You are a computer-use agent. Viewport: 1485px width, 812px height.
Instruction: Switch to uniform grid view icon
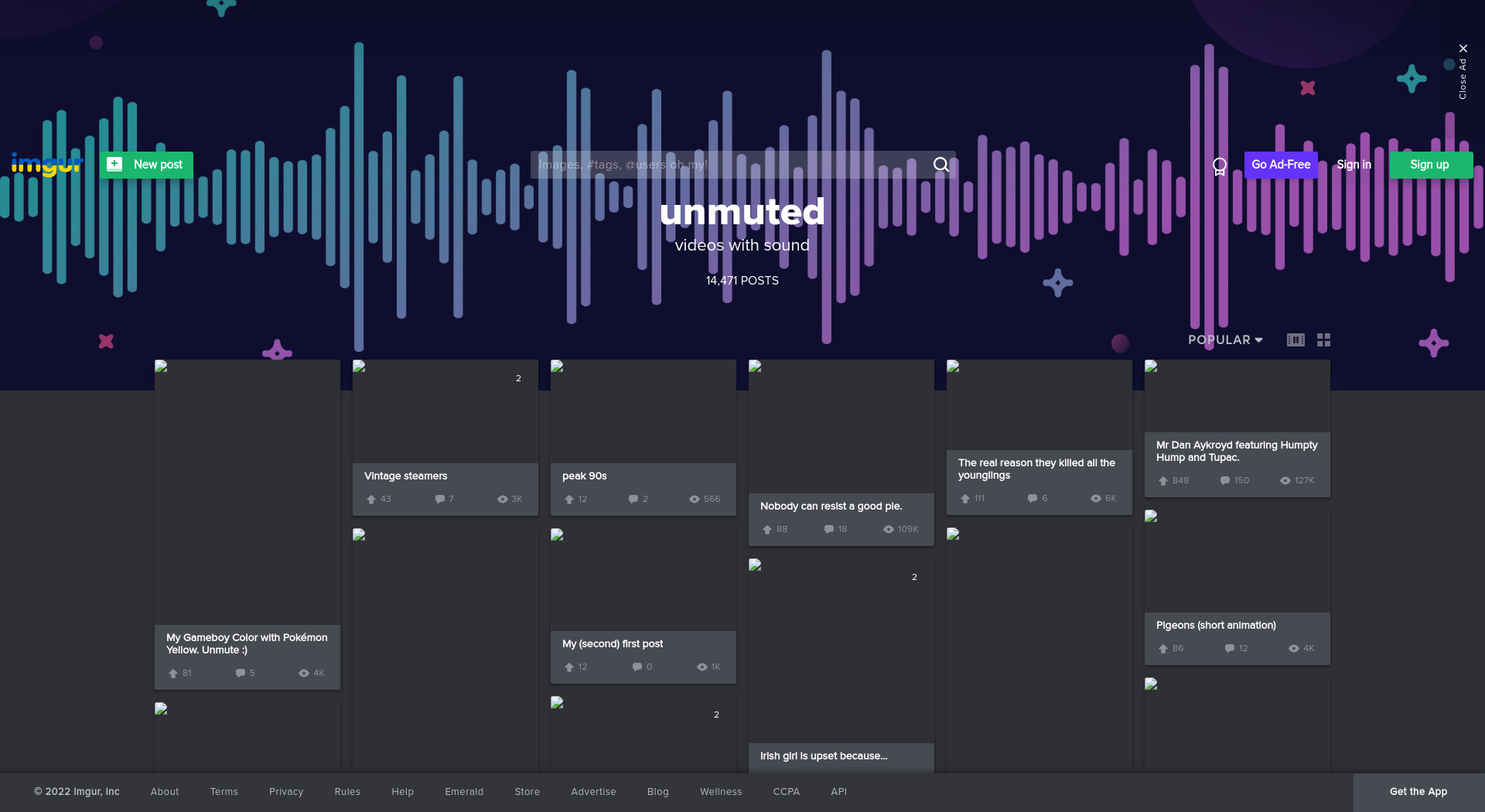click(1324, 339)
